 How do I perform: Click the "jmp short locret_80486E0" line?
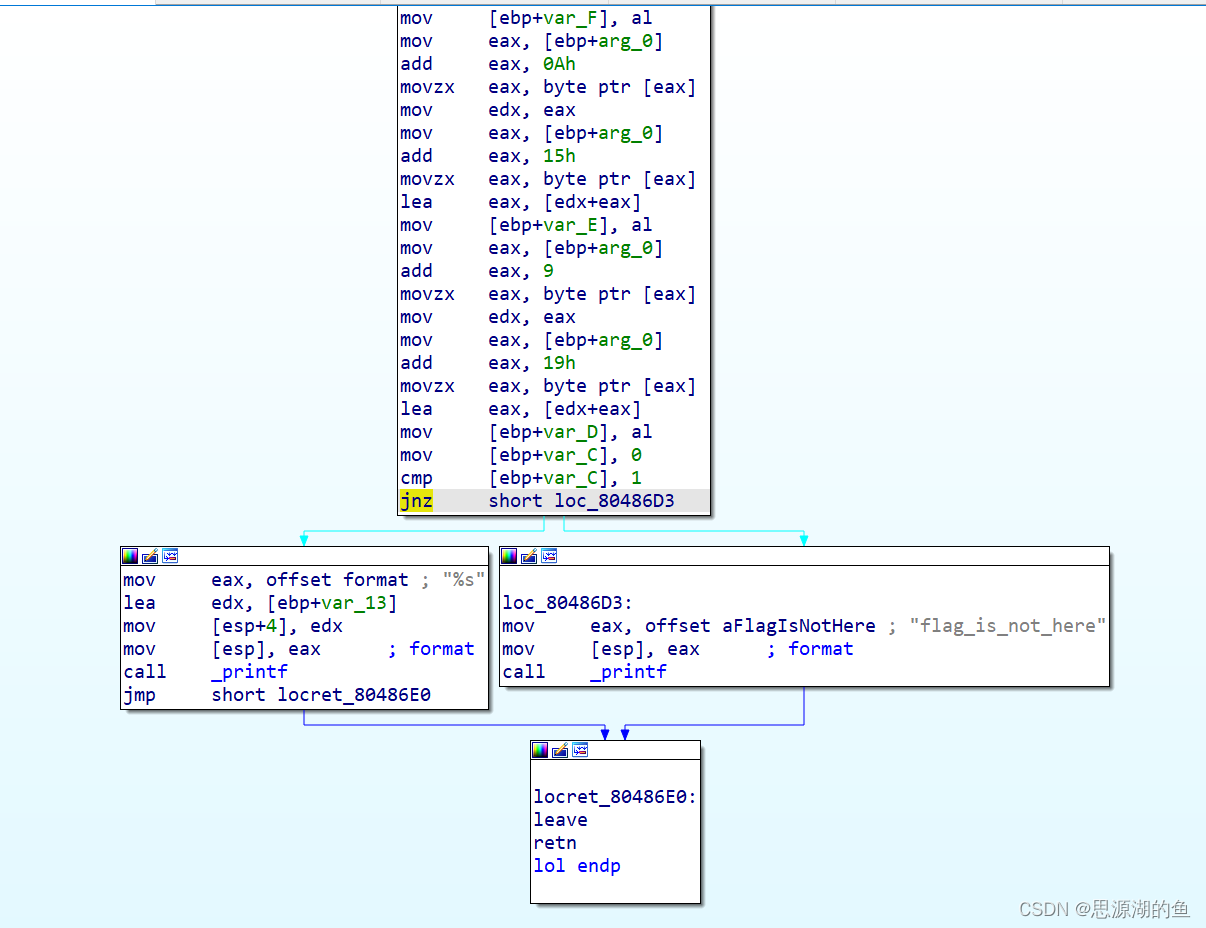(x=277, y=695)
